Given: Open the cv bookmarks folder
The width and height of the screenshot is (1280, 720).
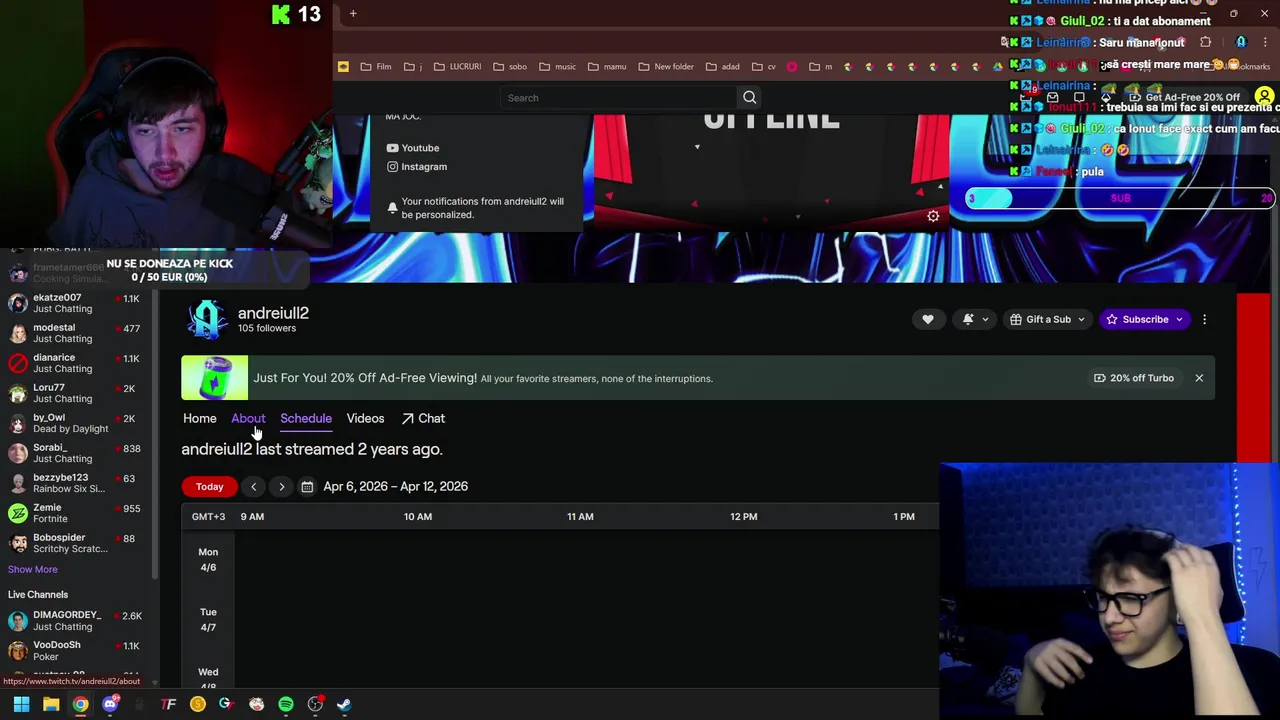Looking at the screenshot, I should click(764, 66).
